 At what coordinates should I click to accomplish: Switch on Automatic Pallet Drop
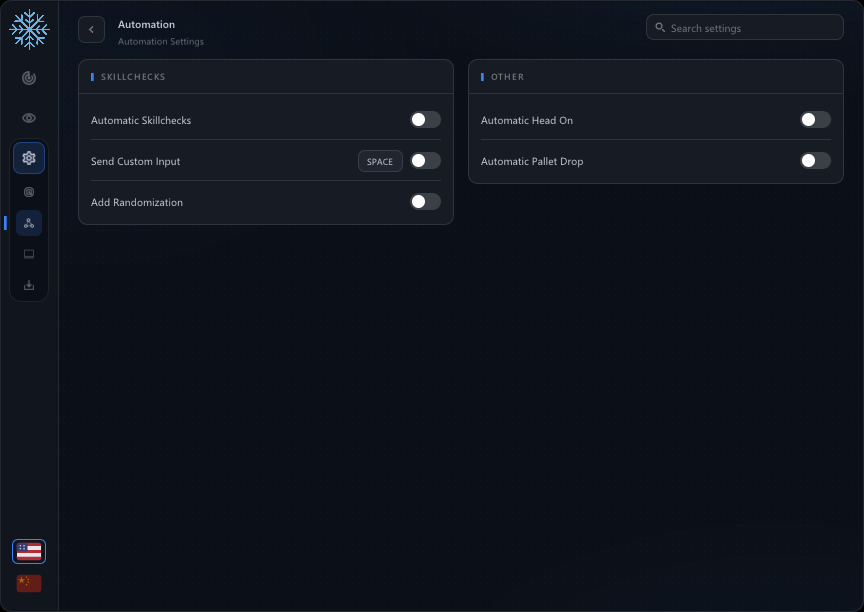816,161
